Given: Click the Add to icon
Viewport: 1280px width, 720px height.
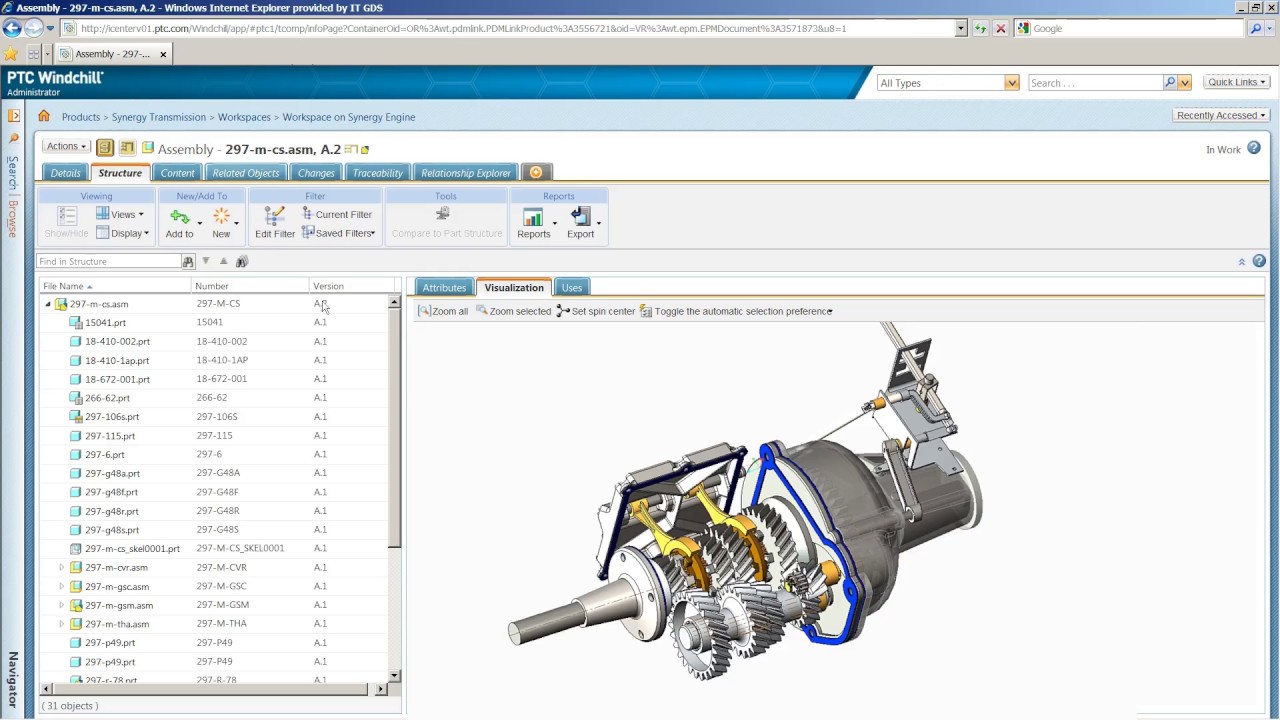Looking at the screenshot, I should (x=180, y=216).
